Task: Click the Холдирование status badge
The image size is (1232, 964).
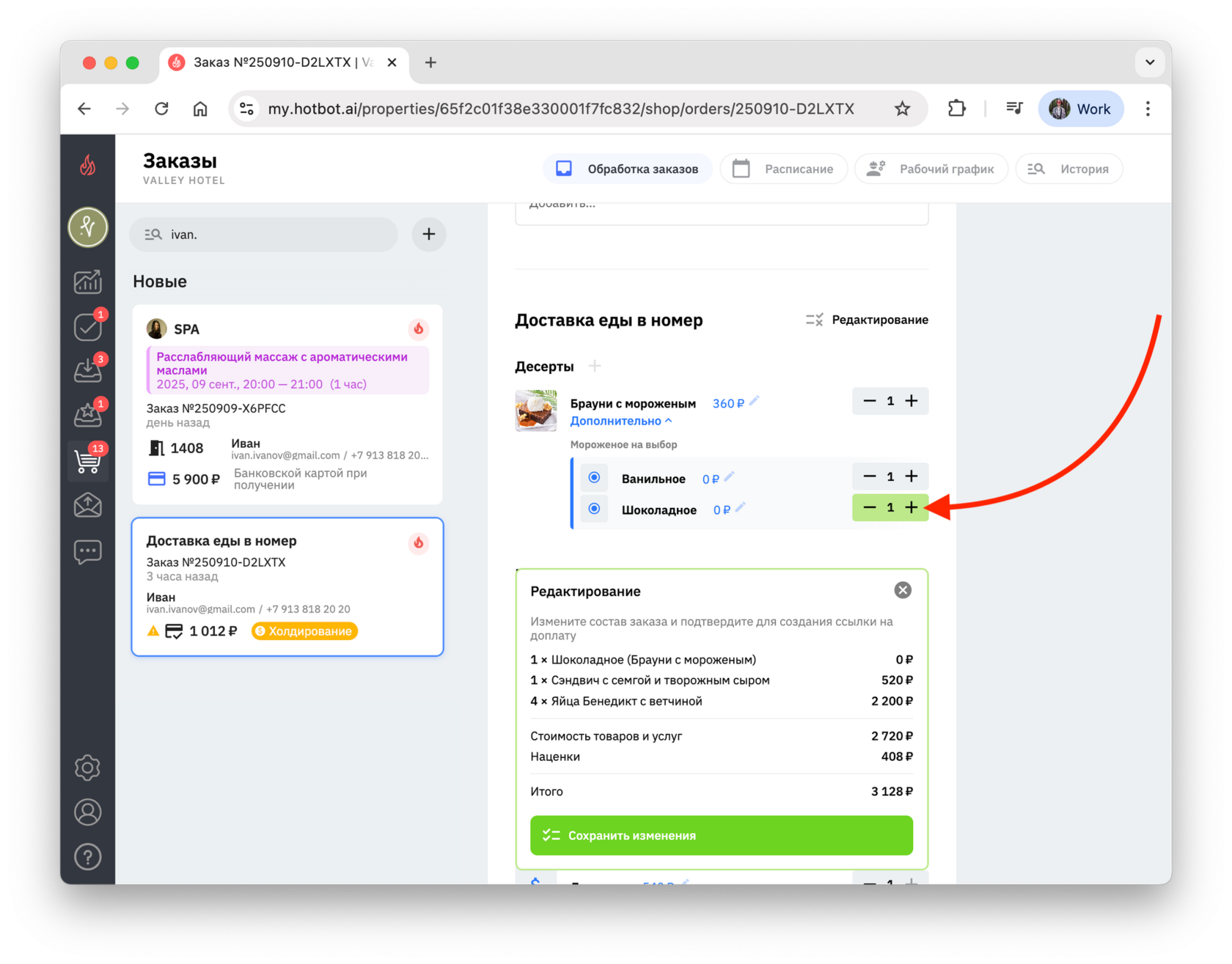Action: pyautogui.click(x=304, y=631)
